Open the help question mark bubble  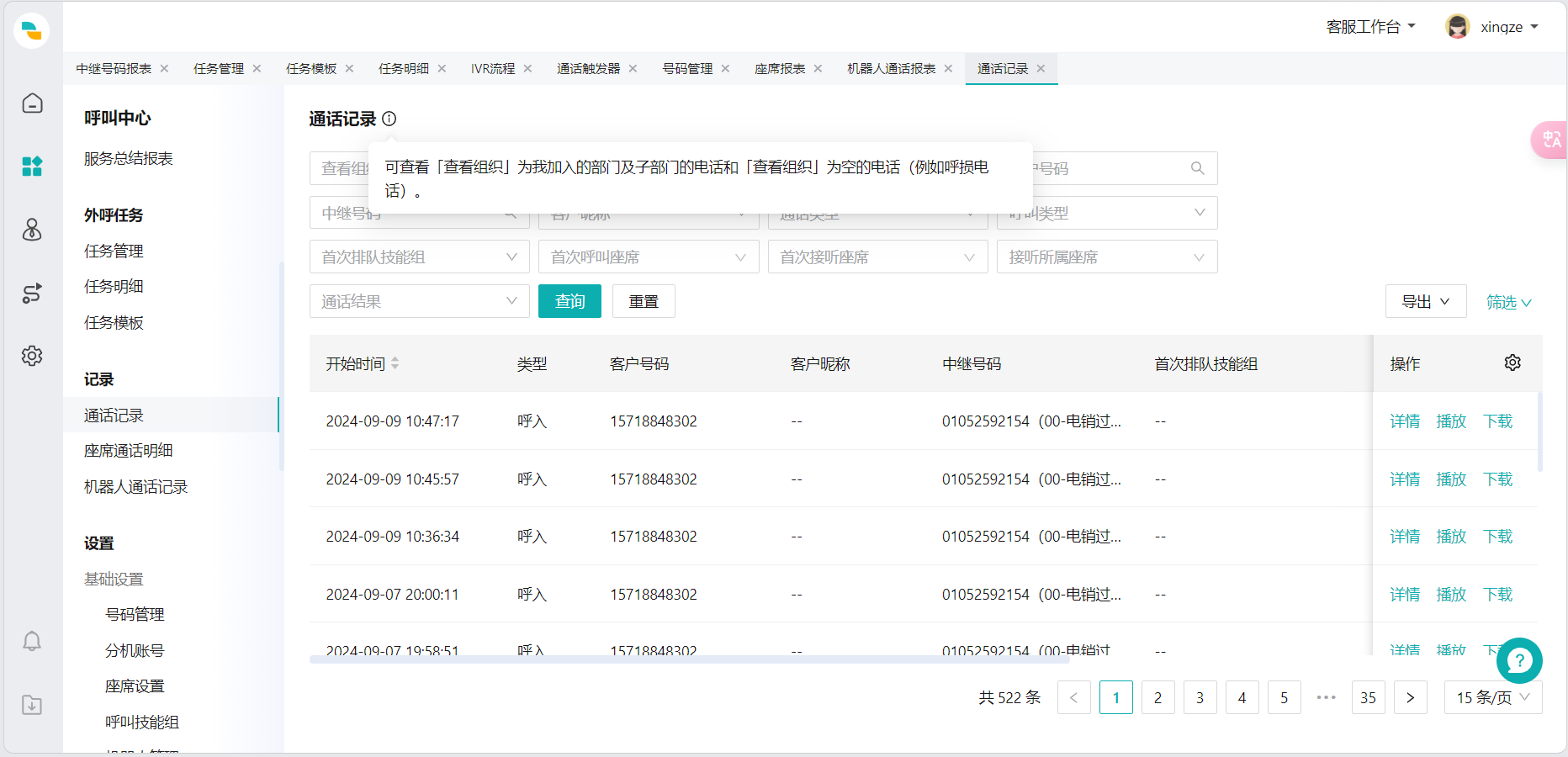tap(1519, 660)
